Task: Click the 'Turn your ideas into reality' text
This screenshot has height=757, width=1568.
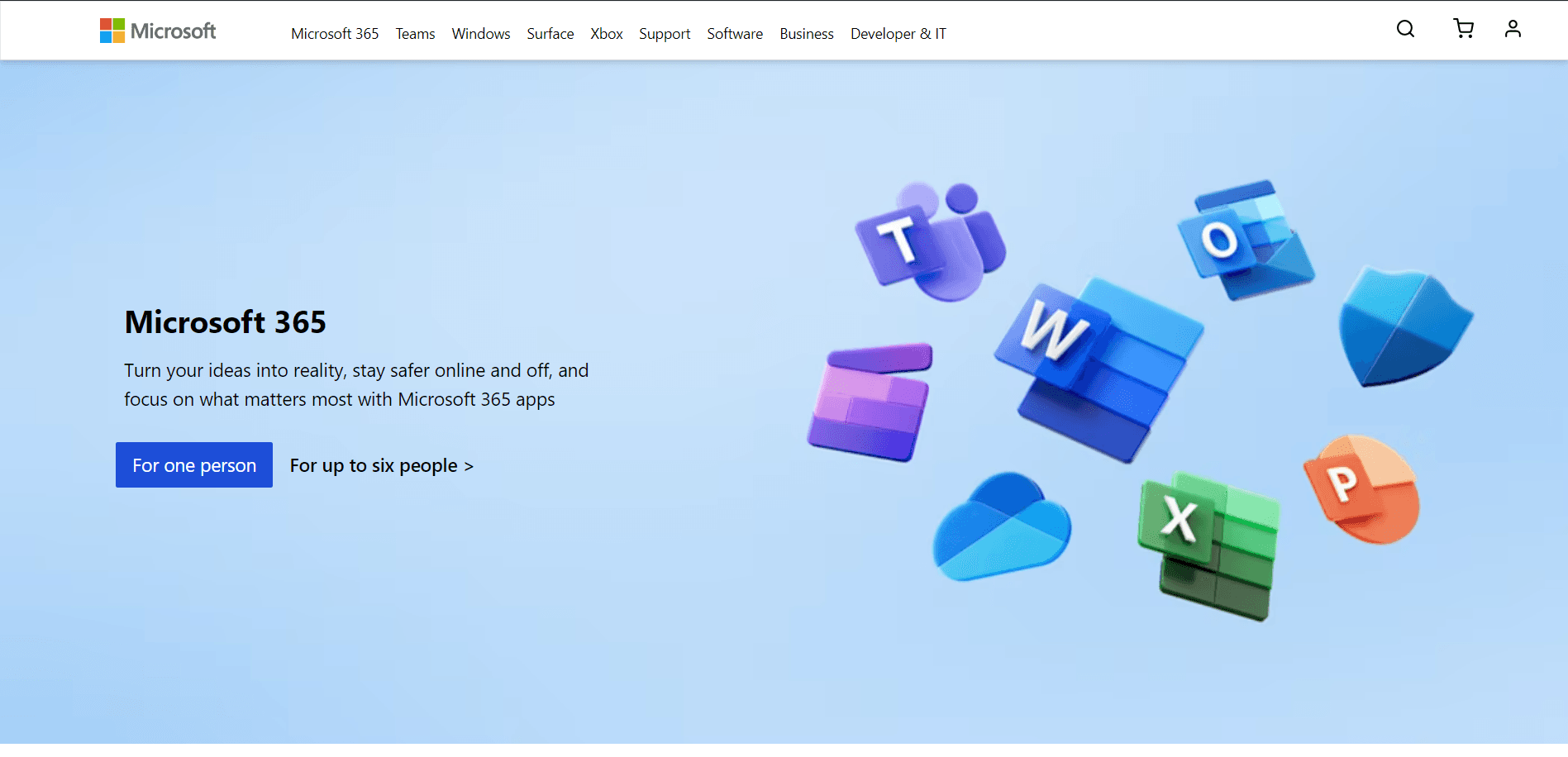Action: [x=356, y=385]
